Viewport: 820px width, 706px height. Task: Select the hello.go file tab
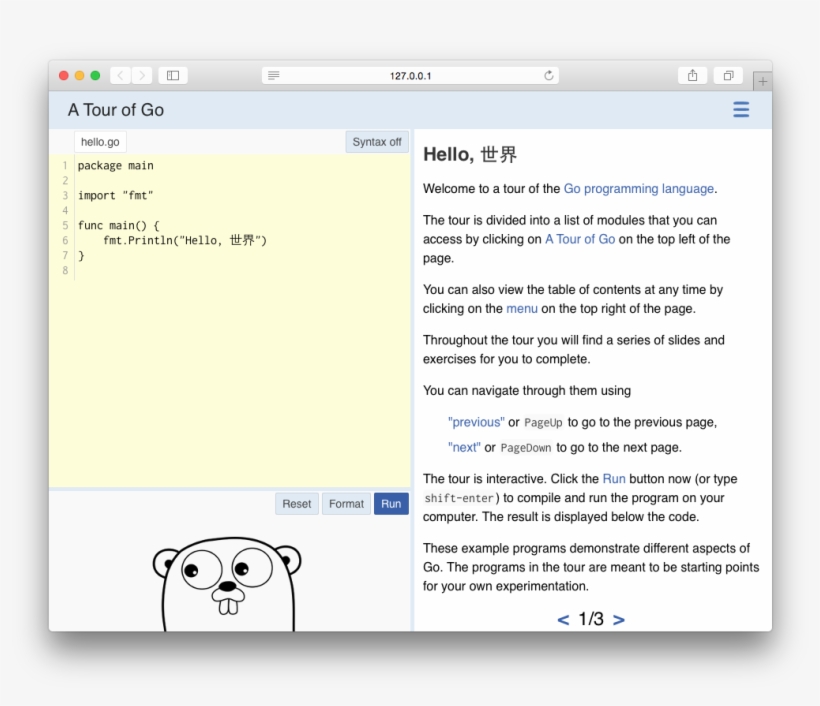point(100,142)
